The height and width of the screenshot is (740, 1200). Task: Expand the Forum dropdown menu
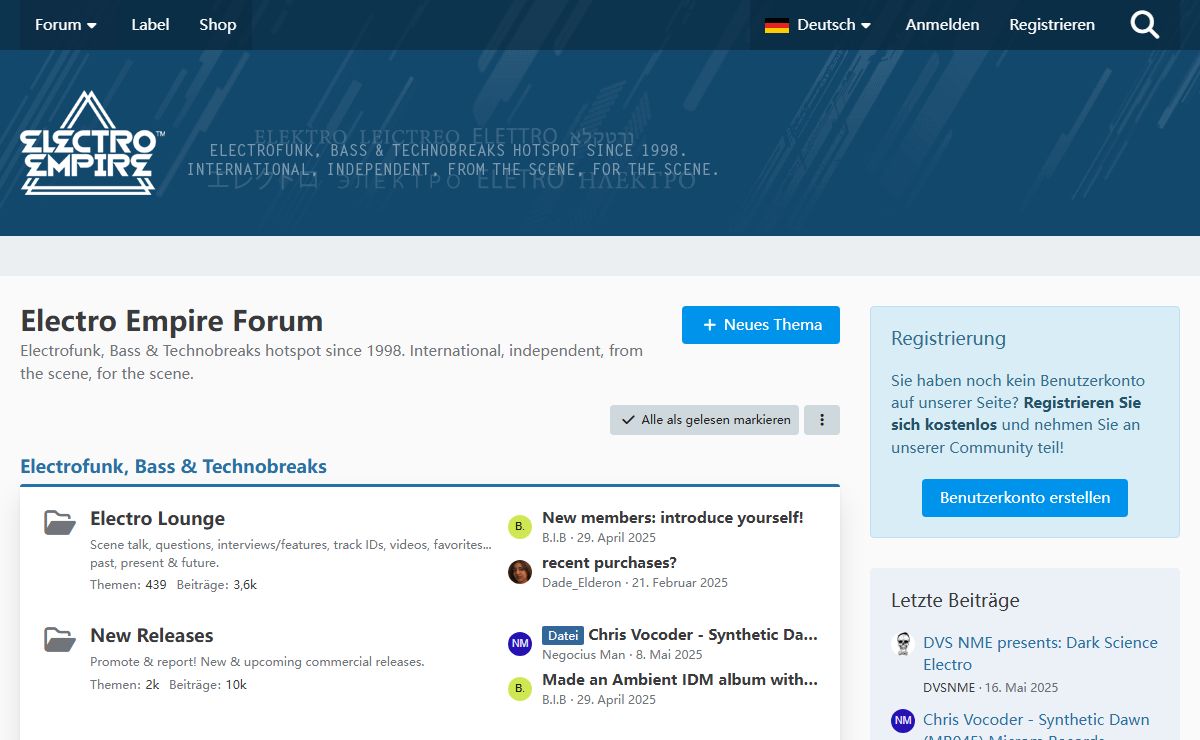coord(66,25)
